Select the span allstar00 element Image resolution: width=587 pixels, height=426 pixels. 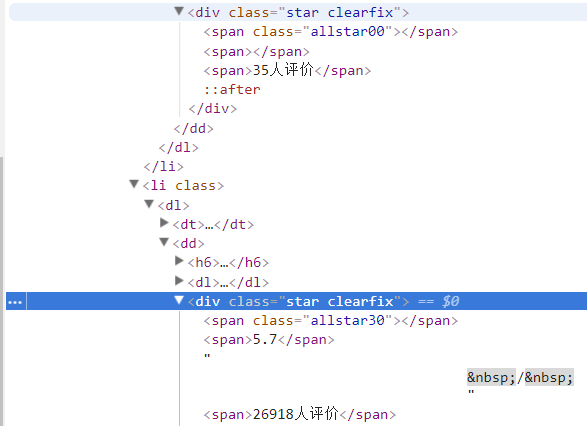[x=331, y=32]
